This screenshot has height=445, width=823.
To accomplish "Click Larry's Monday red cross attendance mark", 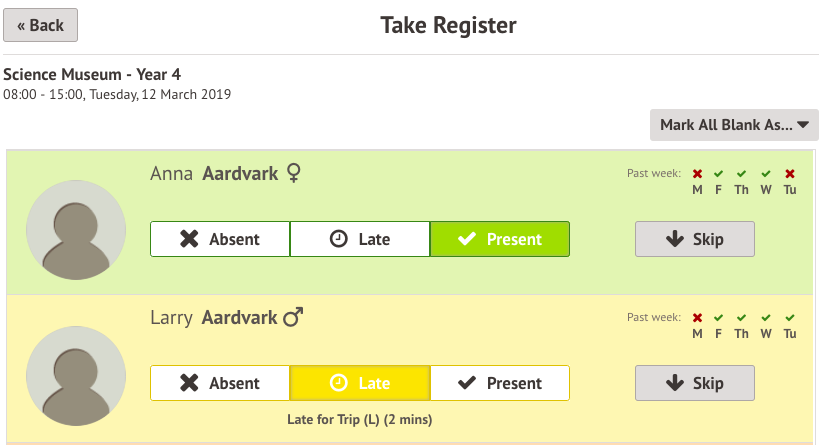I will tap(697, 318).
